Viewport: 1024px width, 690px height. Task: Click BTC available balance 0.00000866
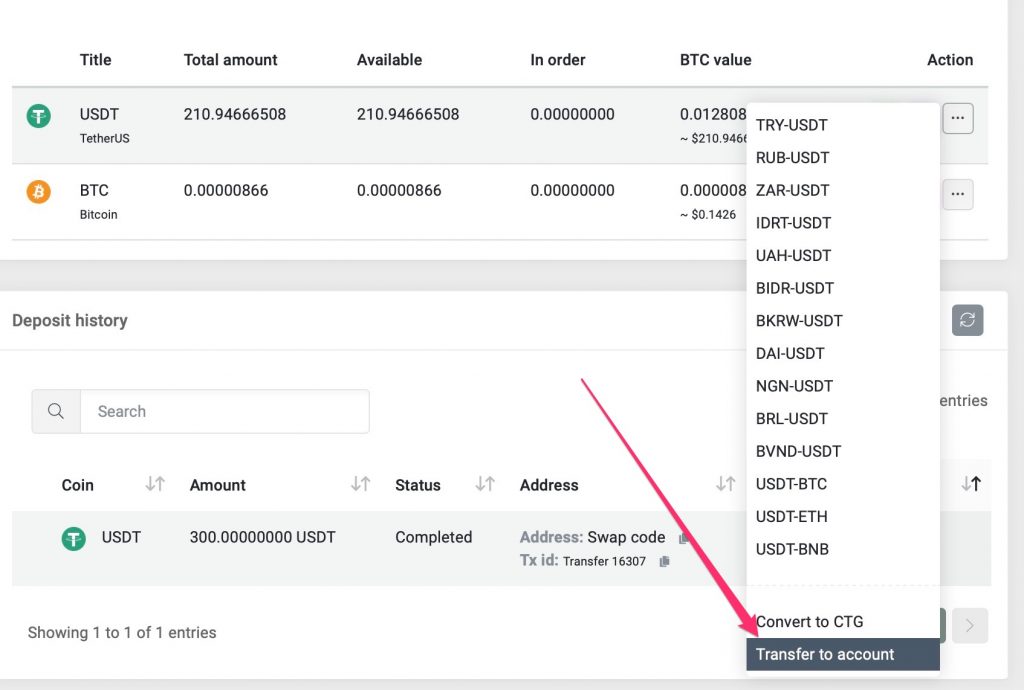[399, 191]
